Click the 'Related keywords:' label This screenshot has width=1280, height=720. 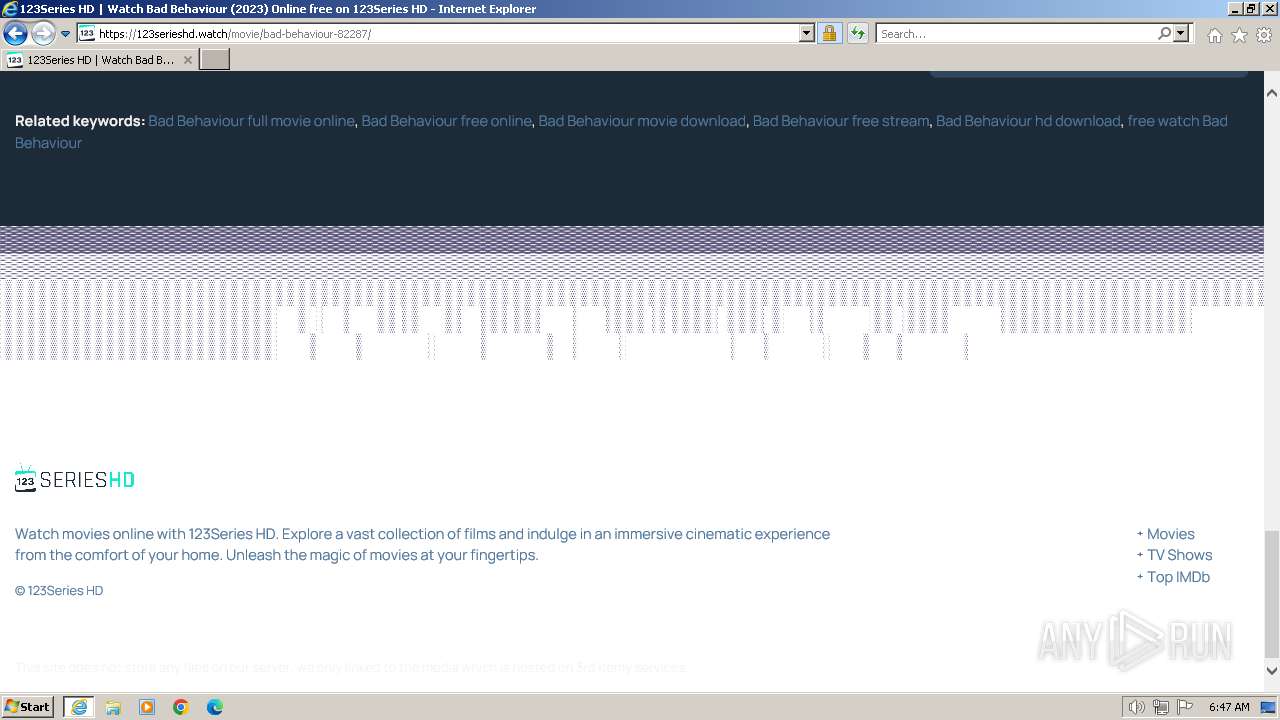point(80,121)
